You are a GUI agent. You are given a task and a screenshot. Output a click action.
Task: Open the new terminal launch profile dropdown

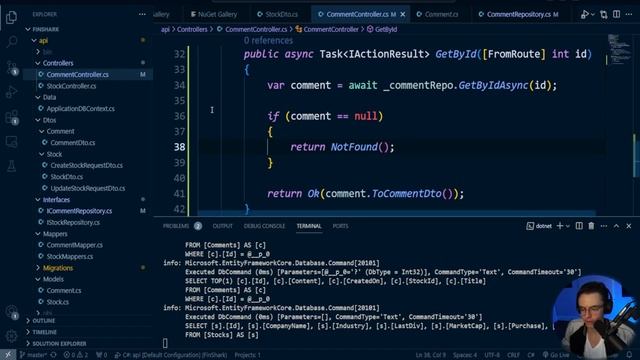[x=567, y=226]
